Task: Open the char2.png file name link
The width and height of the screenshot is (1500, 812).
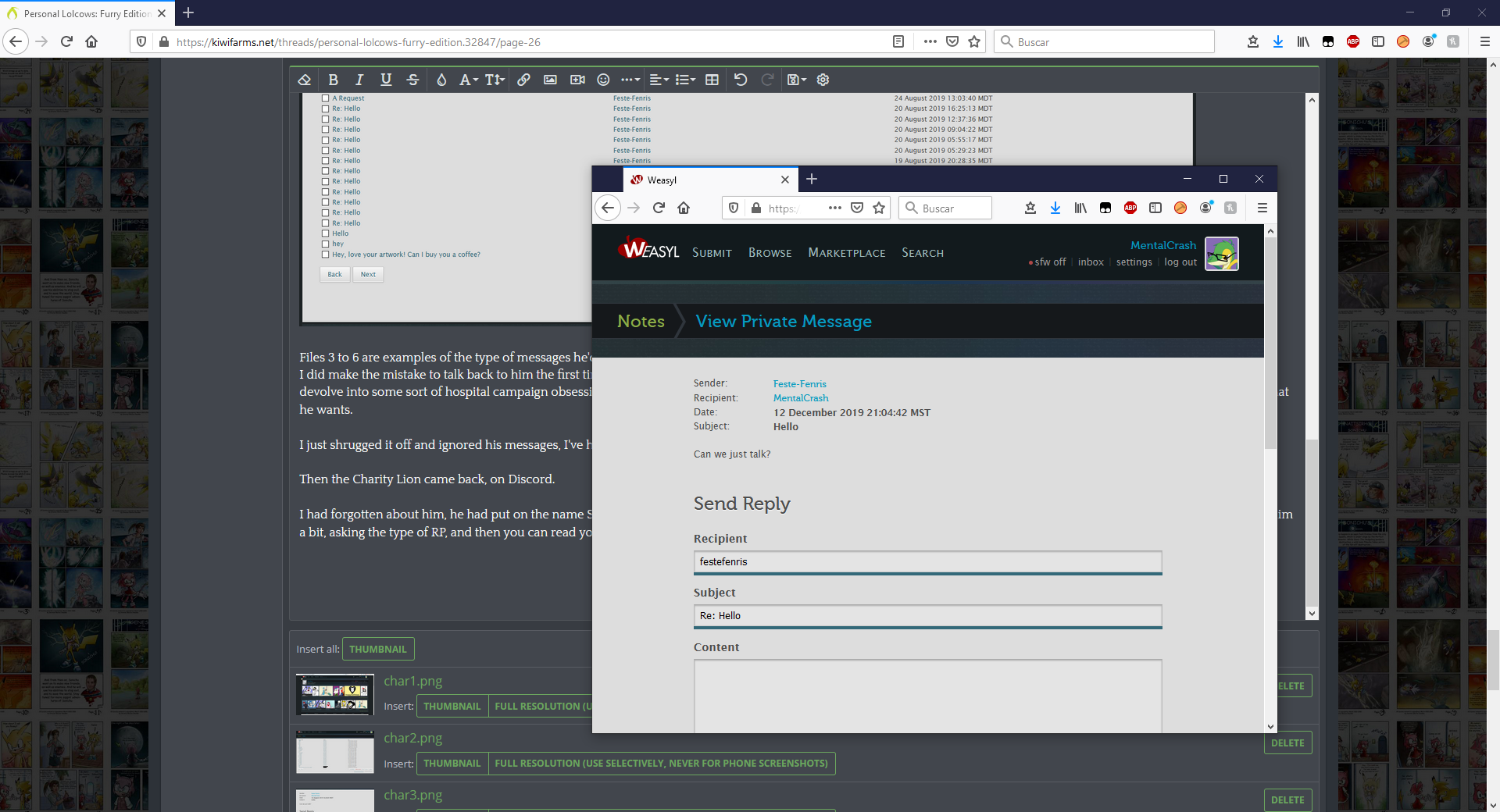Action: point(412,738)
